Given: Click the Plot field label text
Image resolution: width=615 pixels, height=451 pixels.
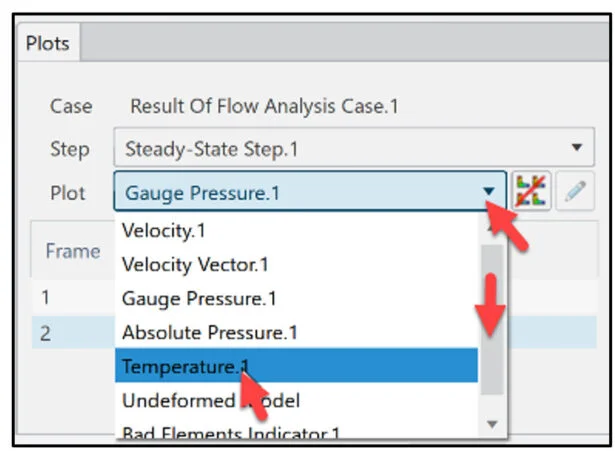Looking at the screenshot, I should (68, 192).
